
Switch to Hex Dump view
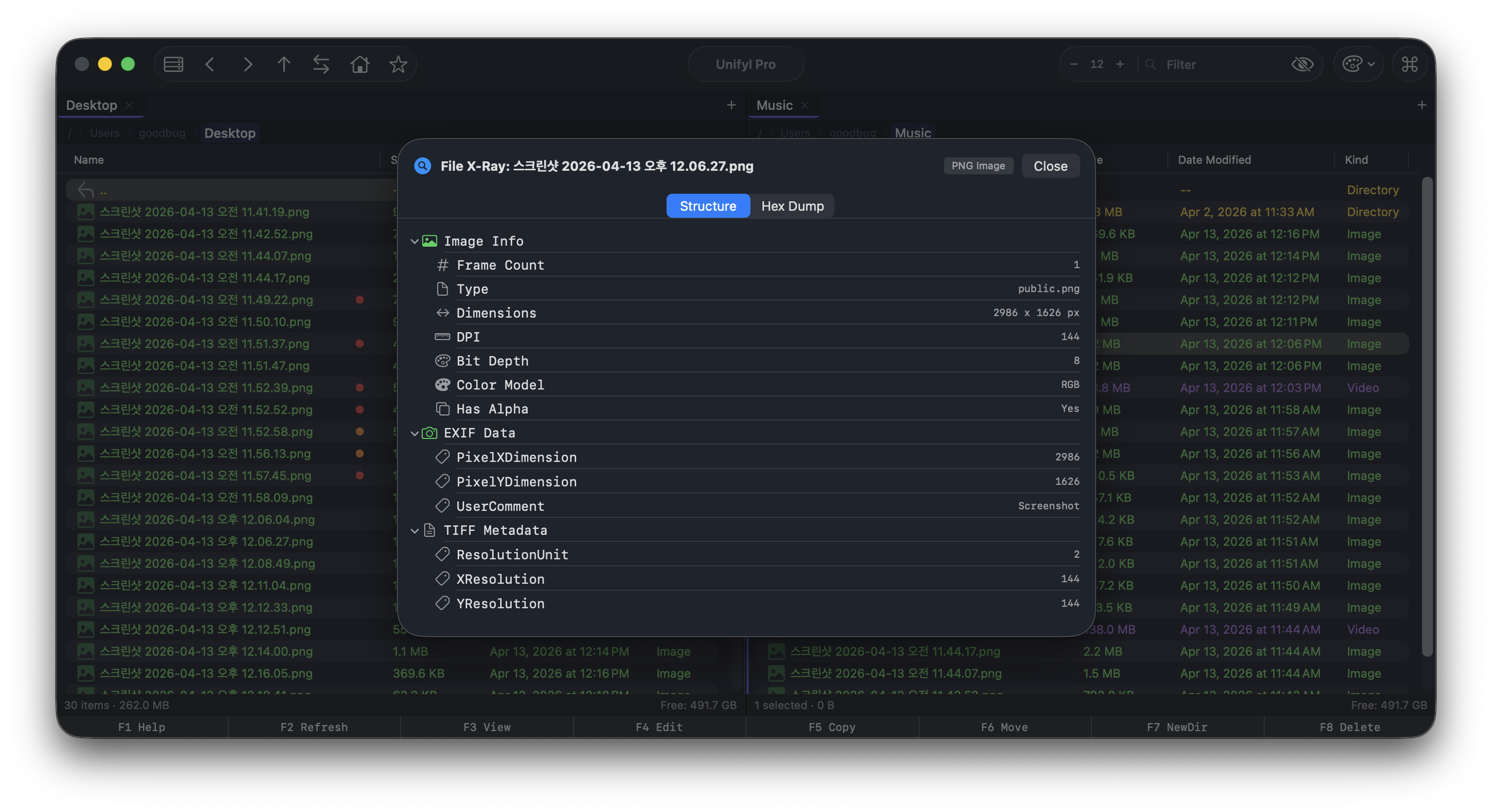point(792,206)
